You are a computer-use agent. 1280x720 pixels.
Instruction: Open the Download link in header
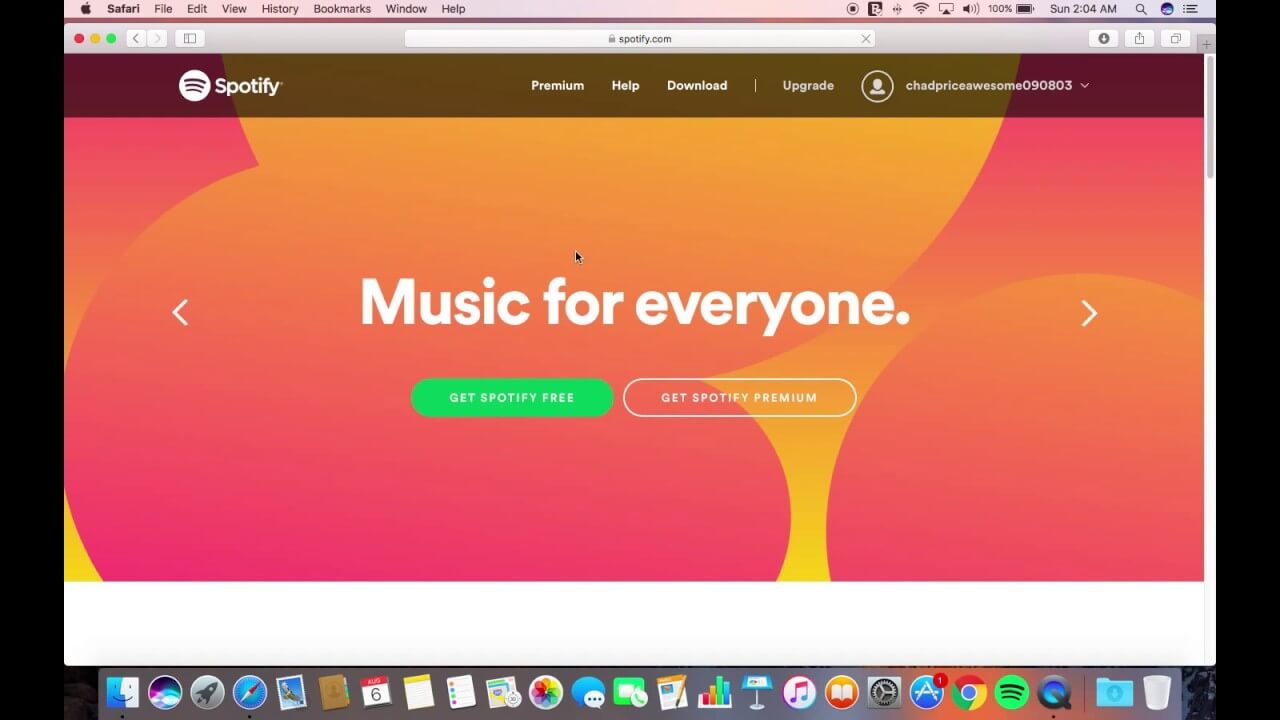697,86
